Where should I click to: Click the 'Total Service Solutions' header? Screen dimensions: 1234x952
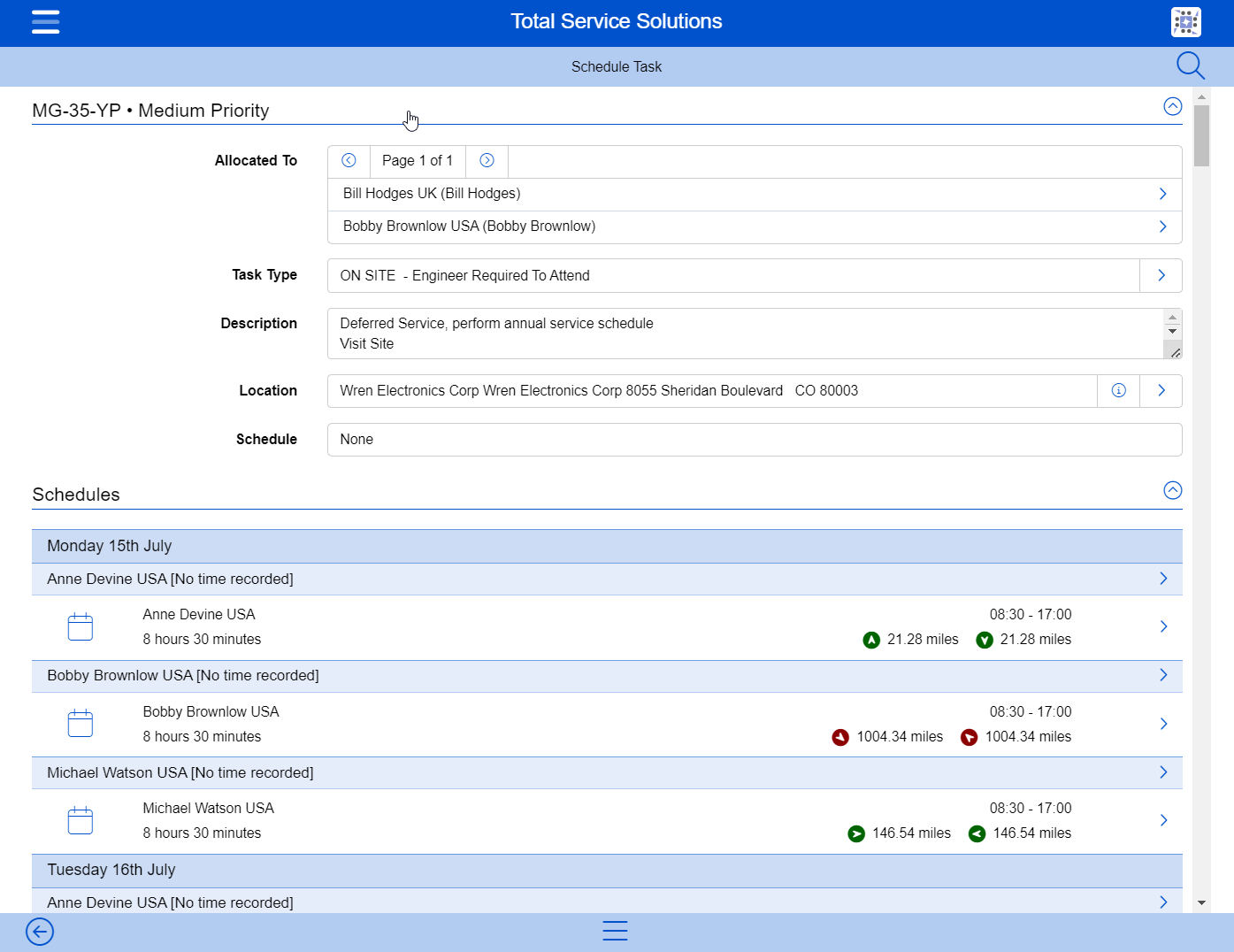point(617,21)
